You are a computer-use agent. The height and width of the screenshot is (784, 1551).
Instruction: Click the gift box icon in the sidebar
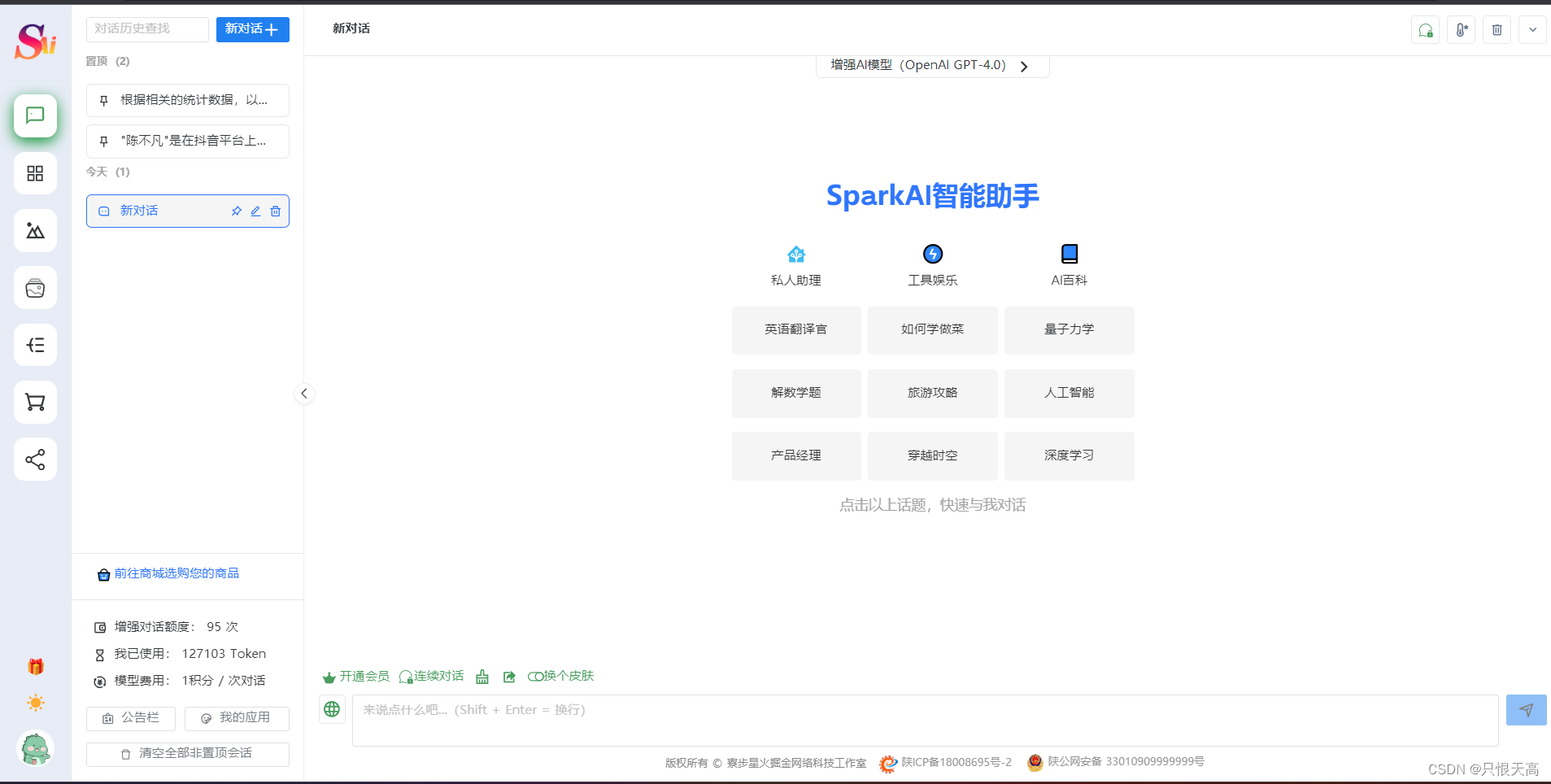pos(36,667)
